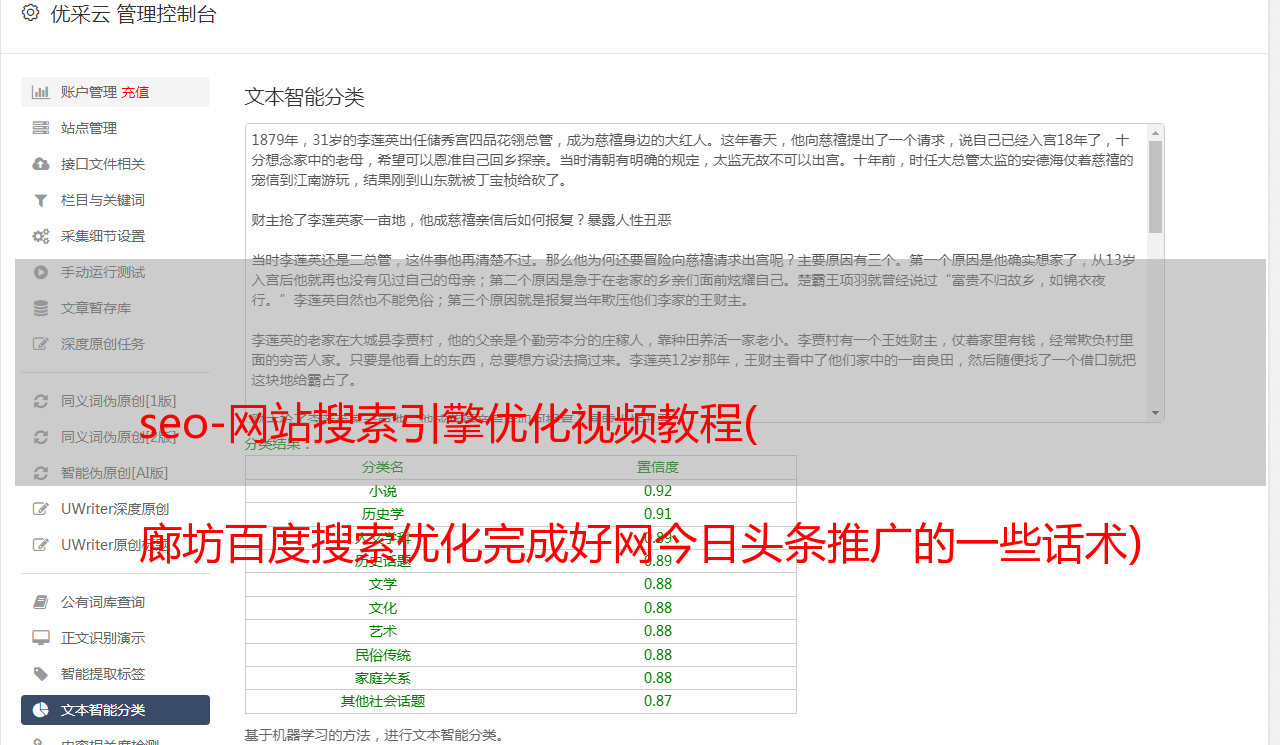Click the UWriter深度原创 edit icon
1280x745 pixels.
tap(41, 509)
